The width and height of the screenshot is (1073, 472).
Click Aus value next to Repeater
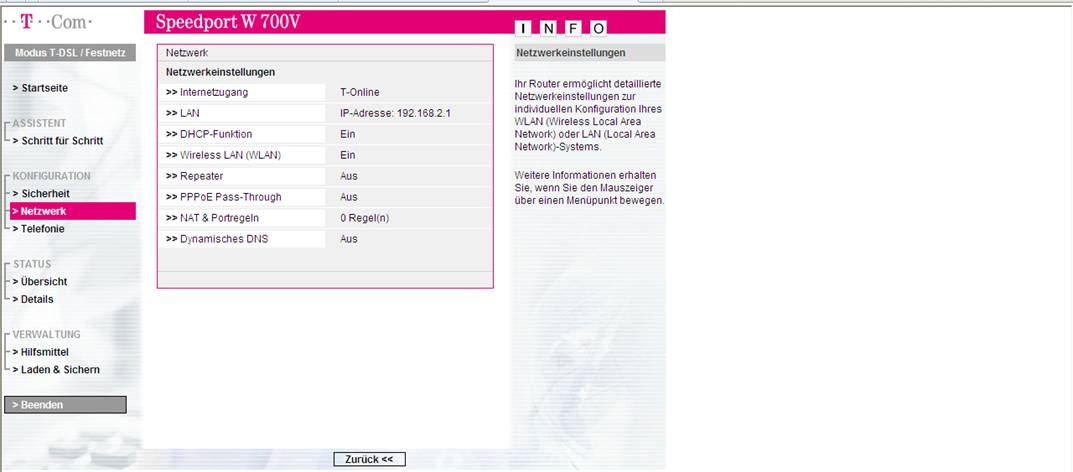349,176
